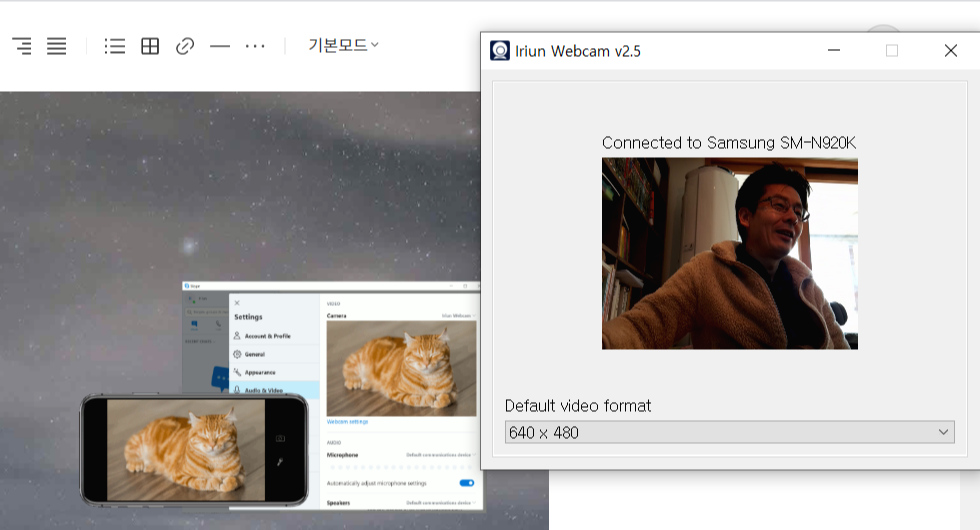The width and height of the screenshot is (980, 530).
Task: Click the Skype camera preview of the cat
Action: click(x=401, y=368)
